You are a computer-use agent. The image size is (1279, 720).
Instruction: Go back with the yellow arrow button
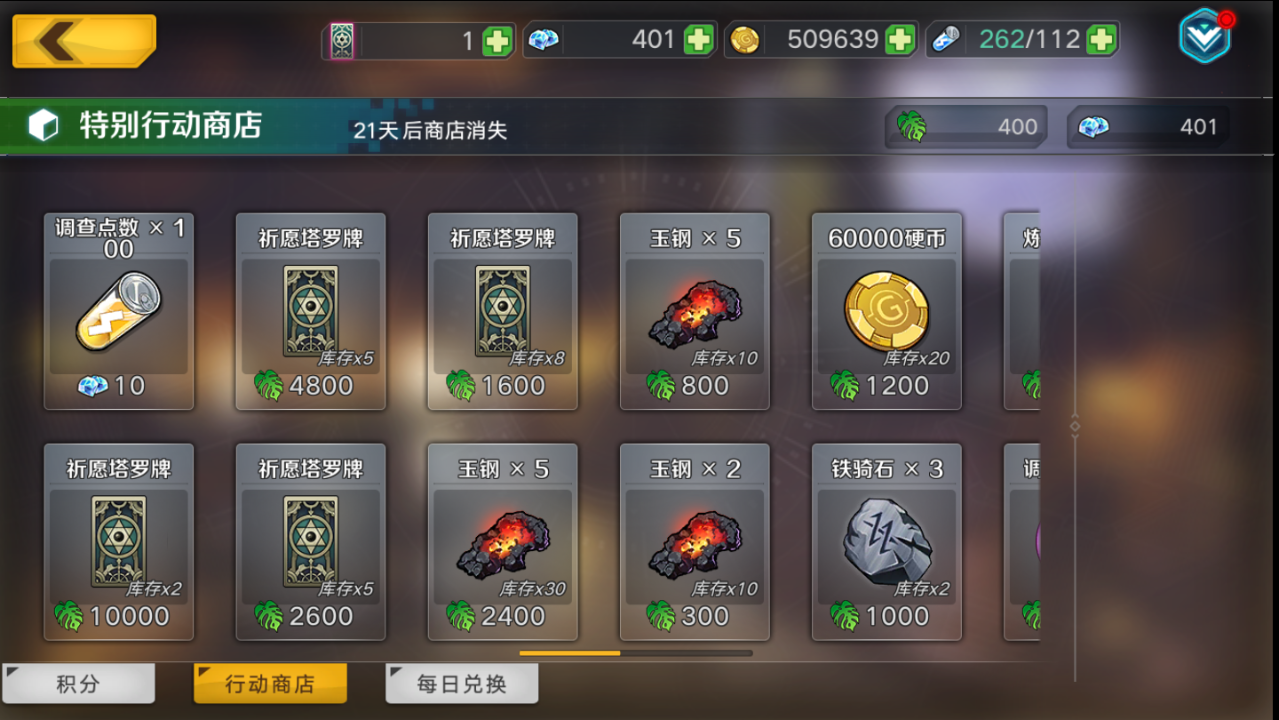pos(84,40)
